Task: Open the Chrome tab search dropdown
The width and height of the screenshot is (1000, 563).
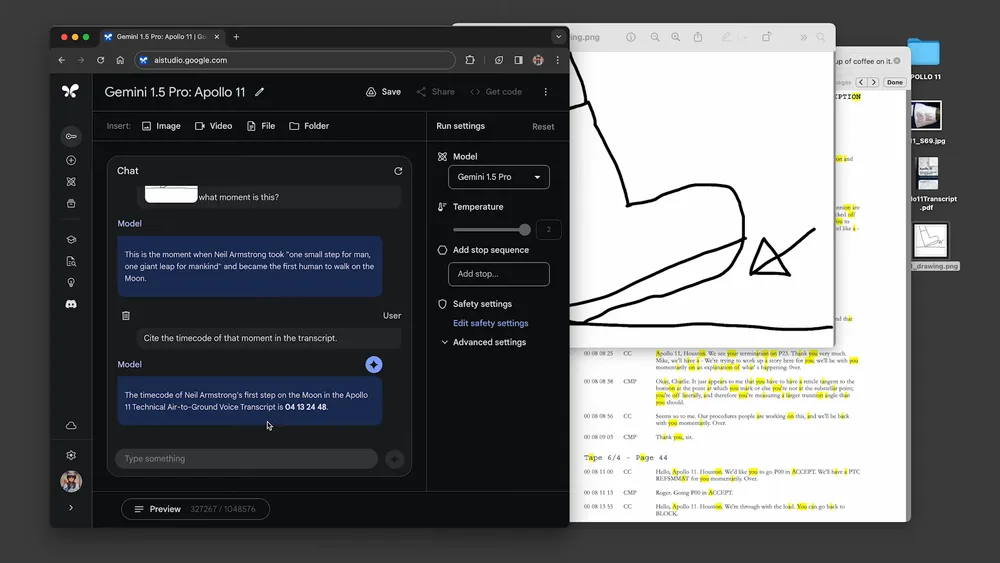Action: (x=559, y=37)
